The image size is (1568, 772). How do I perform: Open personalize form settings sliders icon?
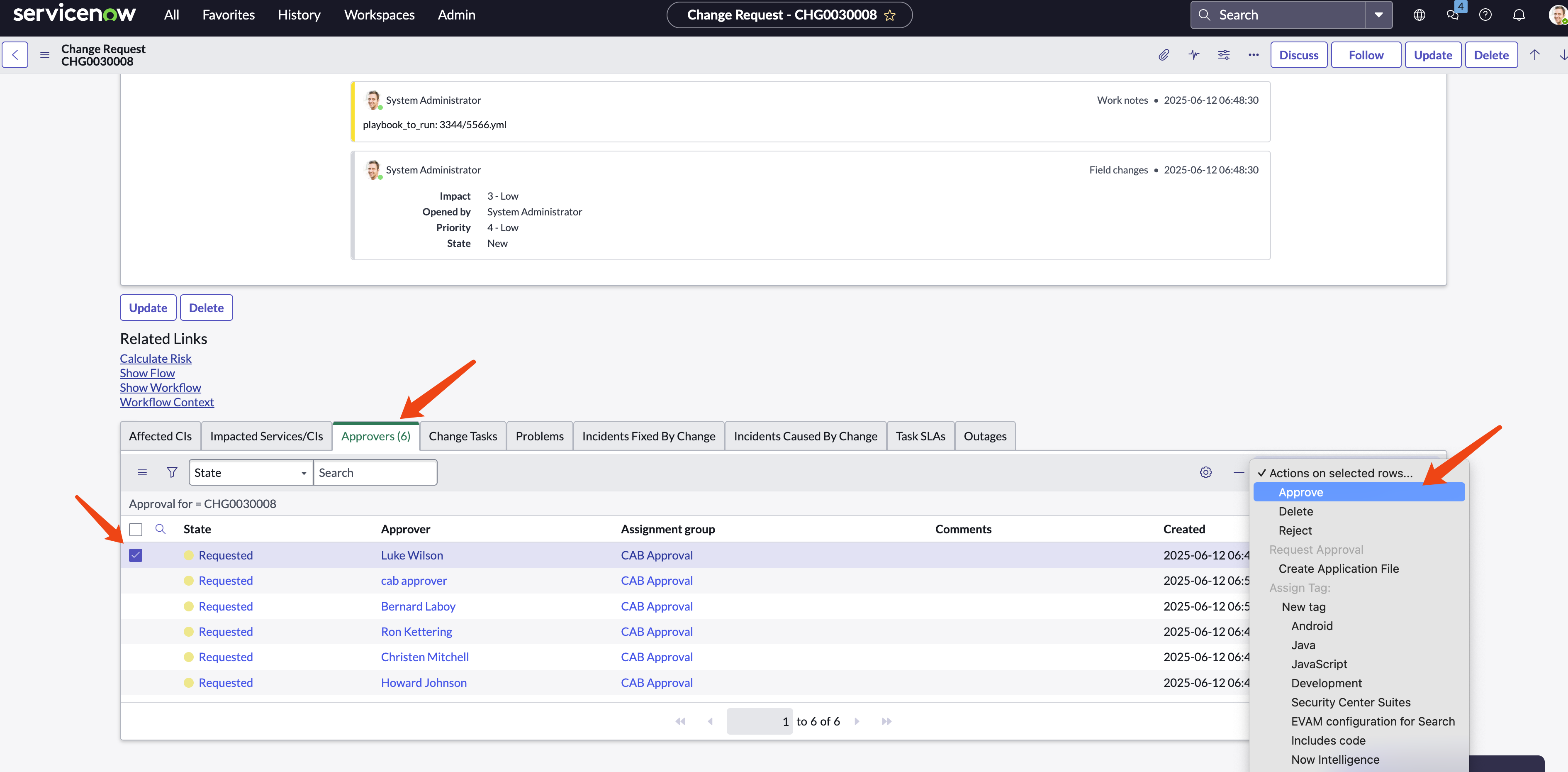click(1223, 55)
